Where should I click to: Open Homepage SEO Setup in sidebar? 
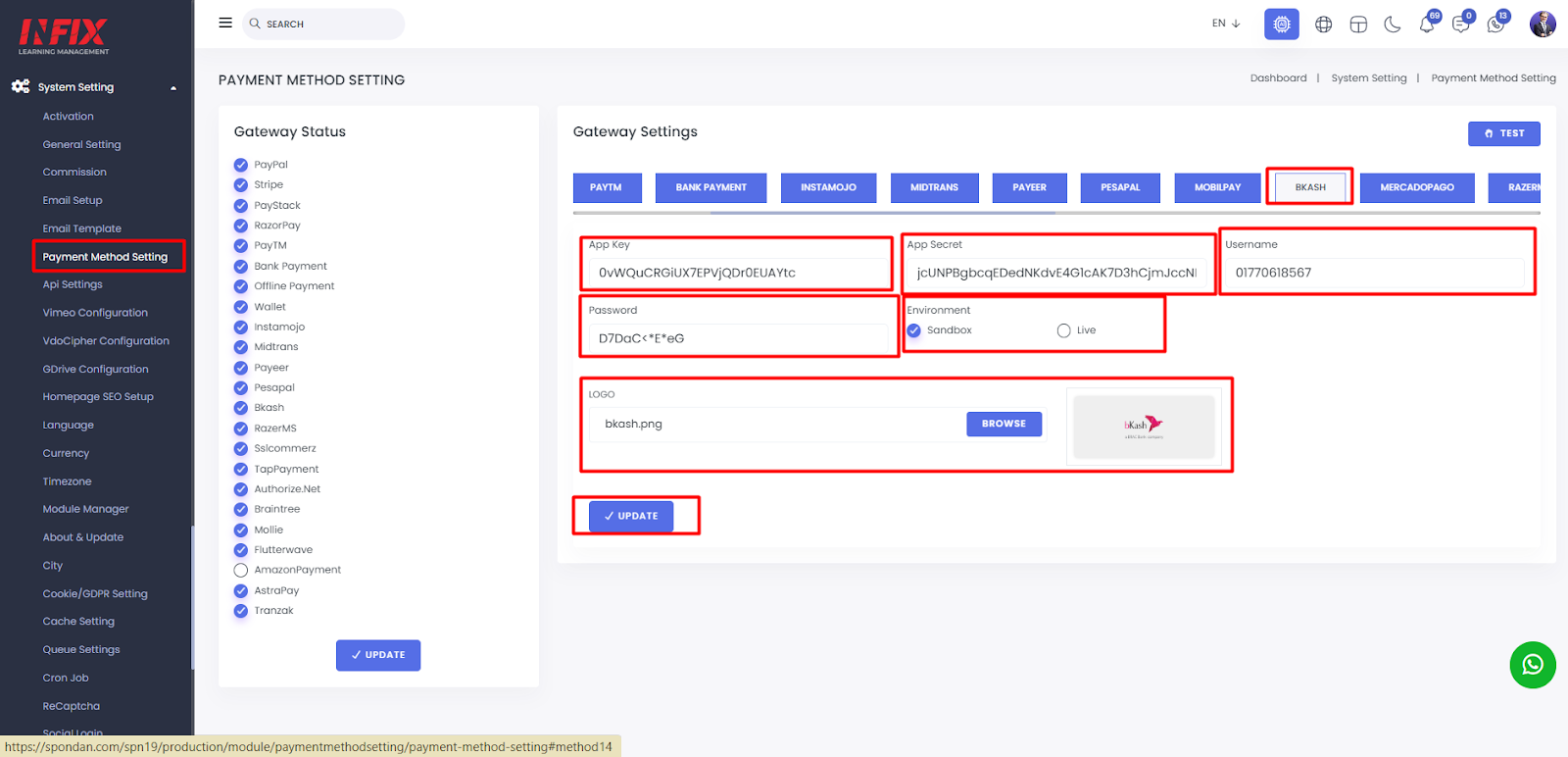point(98,397)
